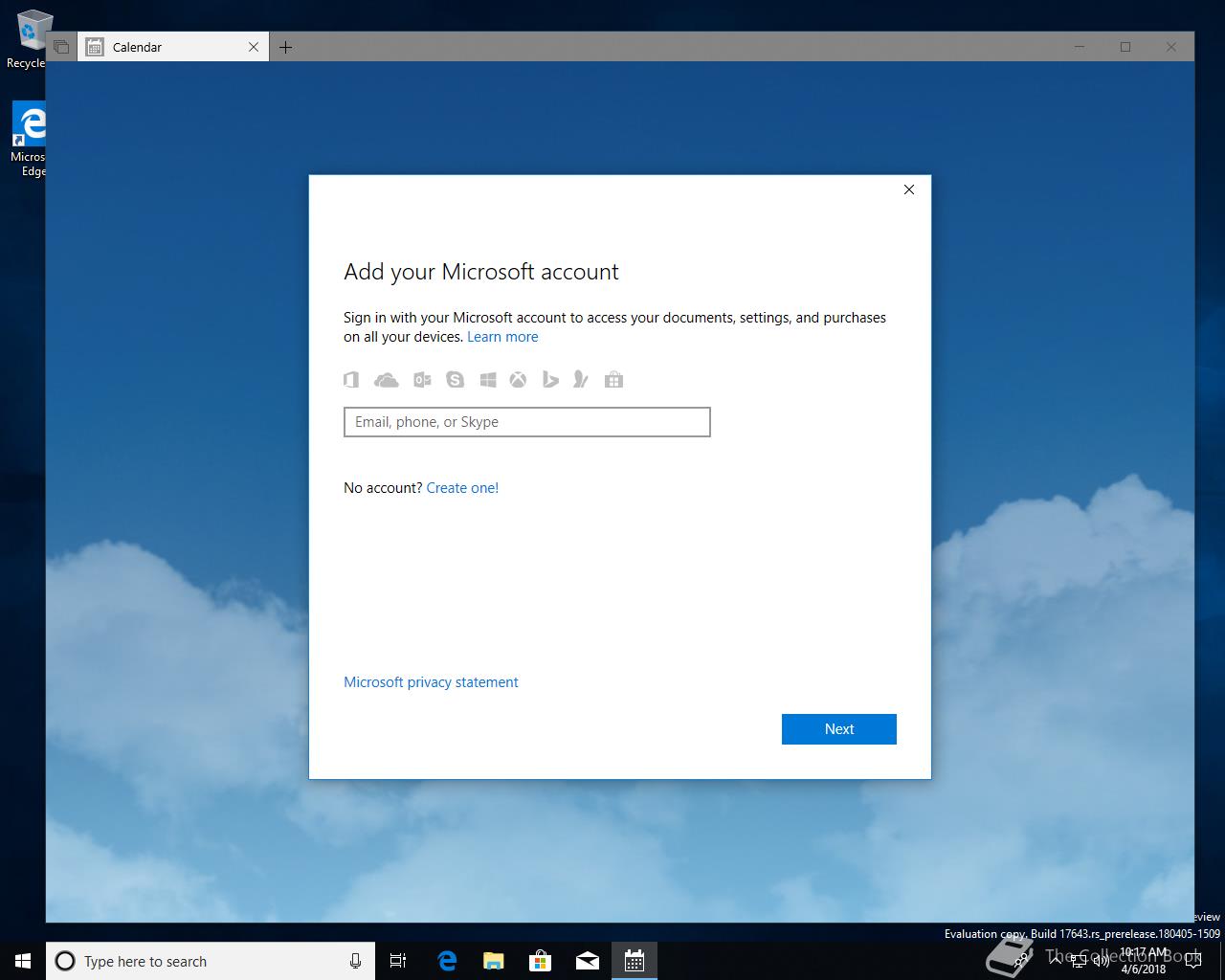Click the Xbox icon in the dialog
1225x980 pixels.
pyautogui.click(x=518, y=380)
